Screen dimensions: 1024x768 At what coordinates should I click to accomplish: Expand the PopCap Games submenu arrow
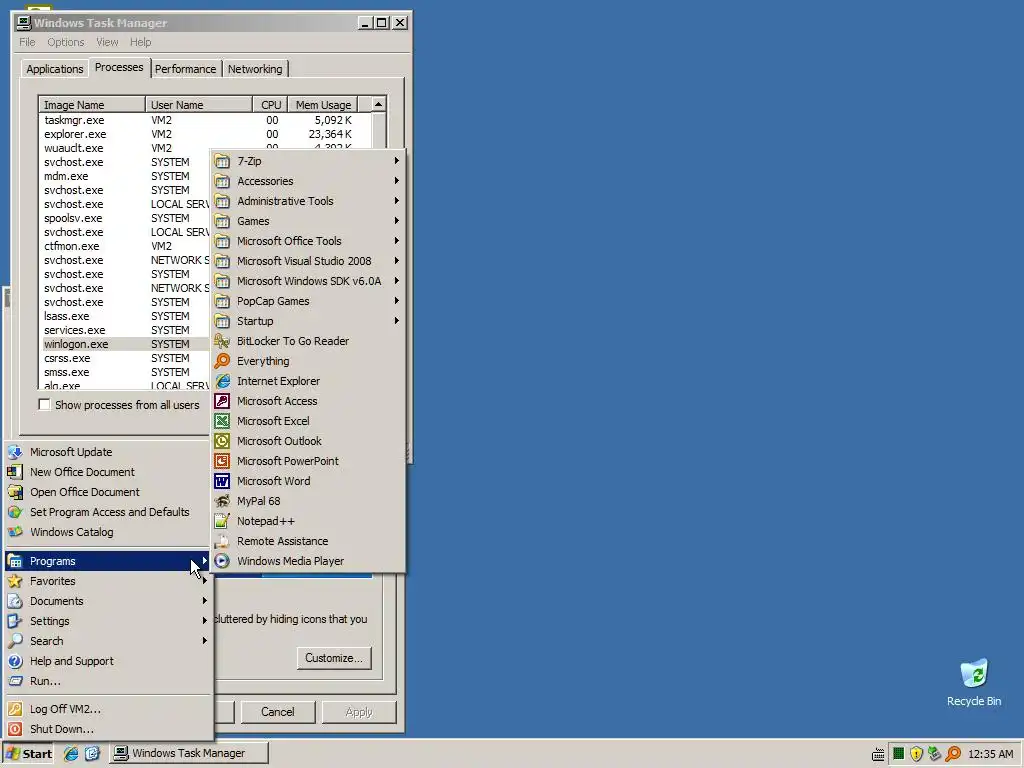tap(396, 301)
